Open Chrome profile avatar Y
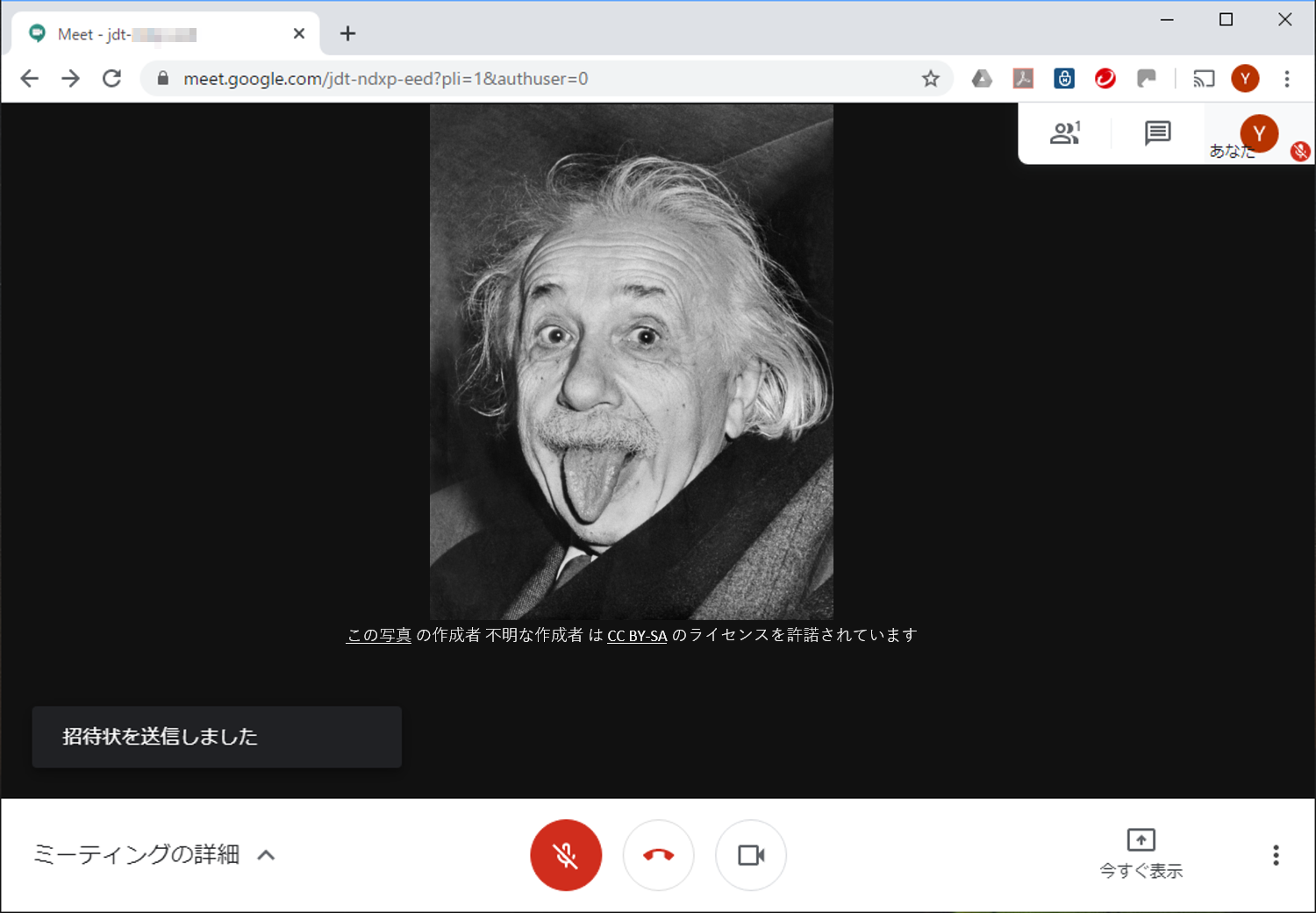Image resolution: width=1316 pixels, height=913 pixels. (1245, 79)
